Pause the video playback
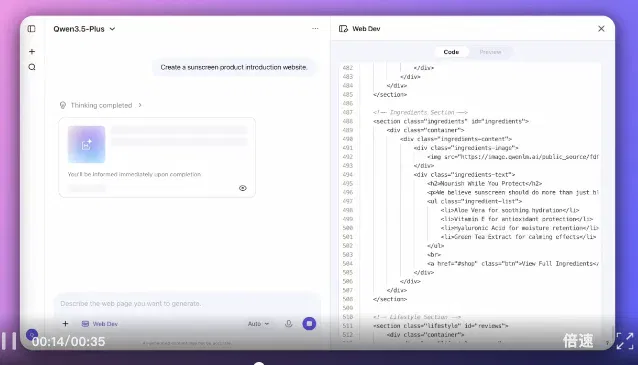 (9, 341)
